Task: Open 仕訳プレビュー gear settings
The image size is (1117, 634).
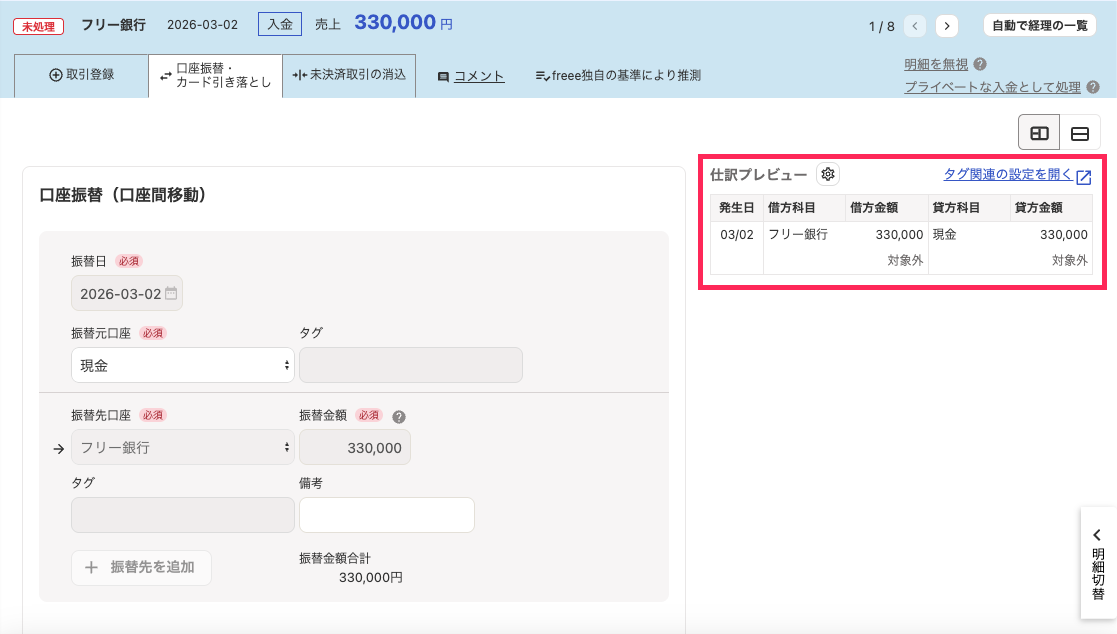Action: coord(828,174)
